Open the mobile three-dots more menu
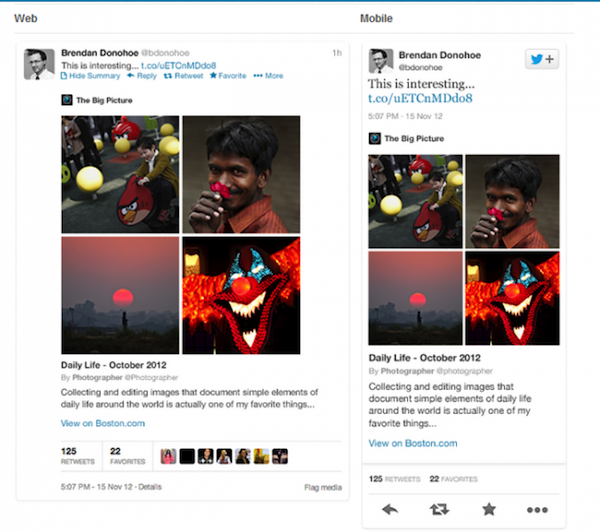 click(x=537, y=510)
